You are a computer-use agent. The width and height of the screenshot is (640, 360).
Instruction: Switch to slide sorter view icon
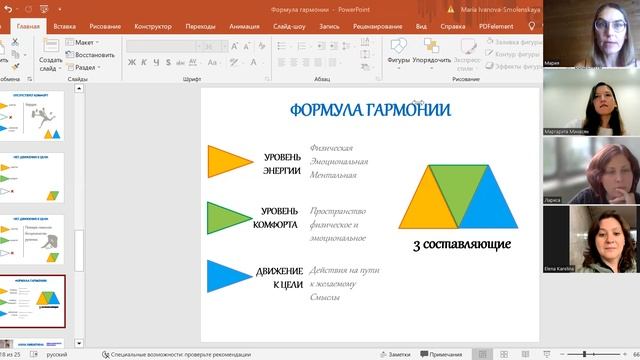(504, 354)
